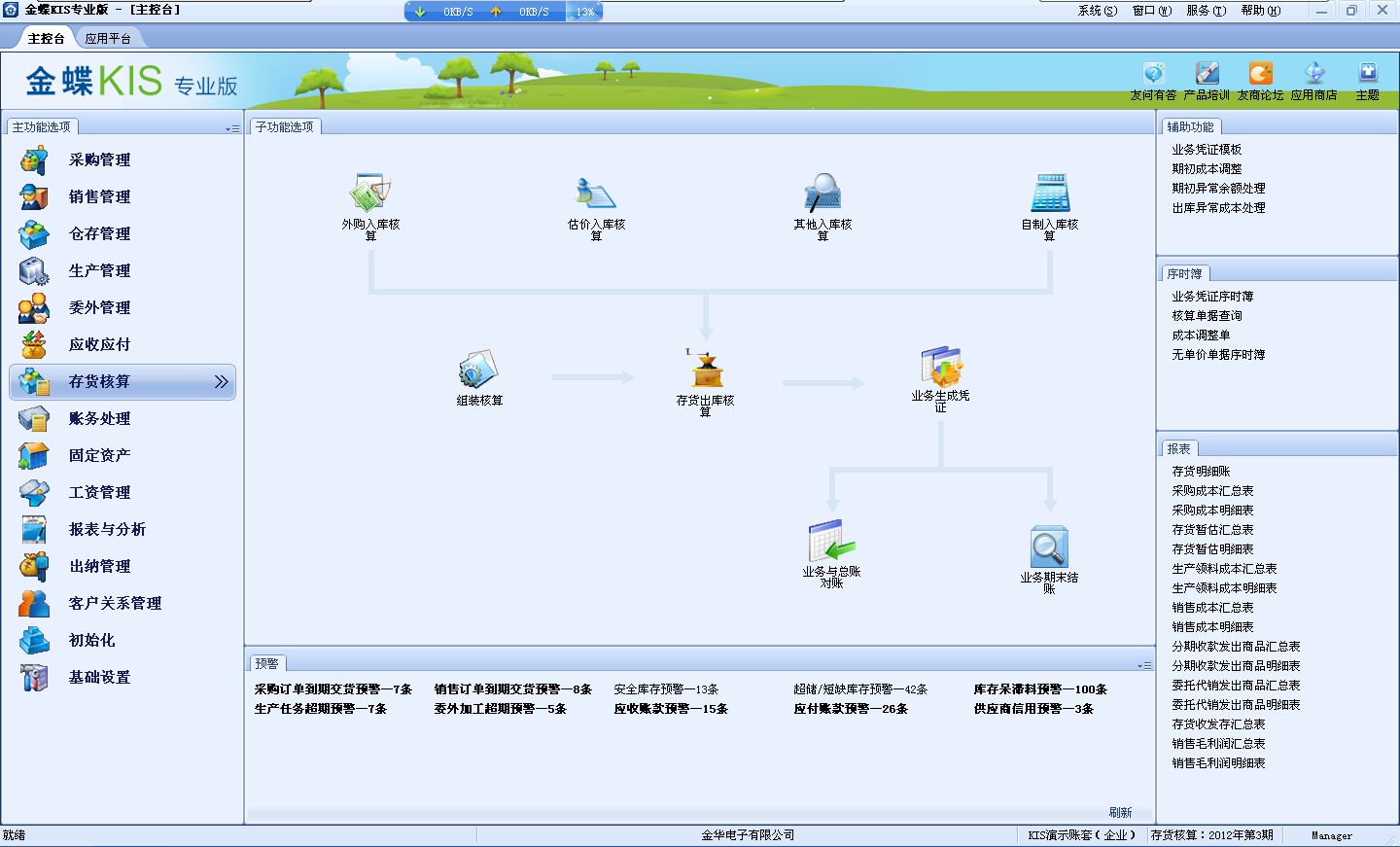The width and height of the screenshot is (1400, 847).
Task: Open the 存货暂估明细表 report
Action: (1212, 549)
